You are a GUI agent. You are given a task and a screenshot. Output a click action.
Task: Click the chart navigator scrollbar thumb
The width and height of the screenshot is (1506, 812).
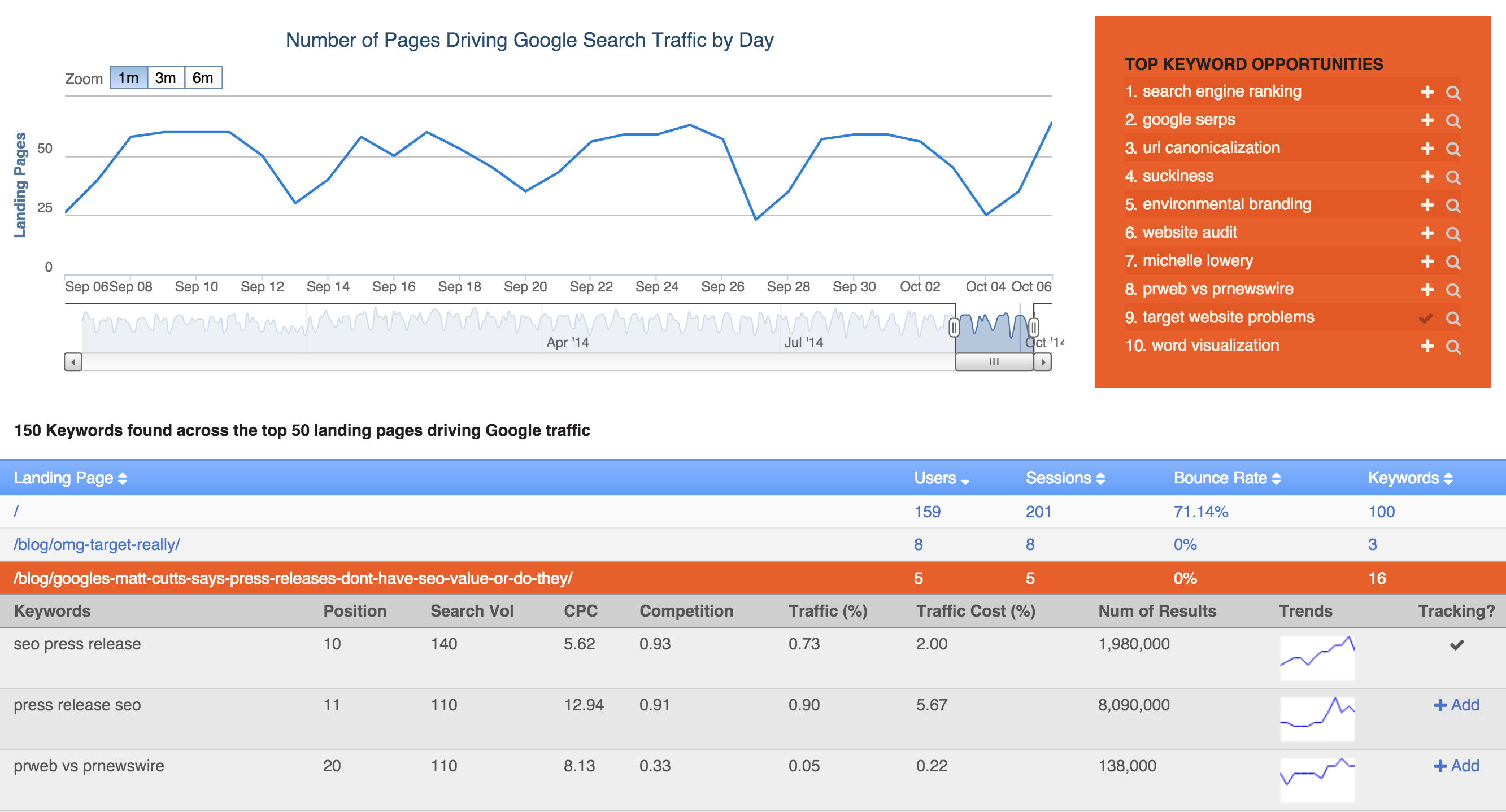994,362
